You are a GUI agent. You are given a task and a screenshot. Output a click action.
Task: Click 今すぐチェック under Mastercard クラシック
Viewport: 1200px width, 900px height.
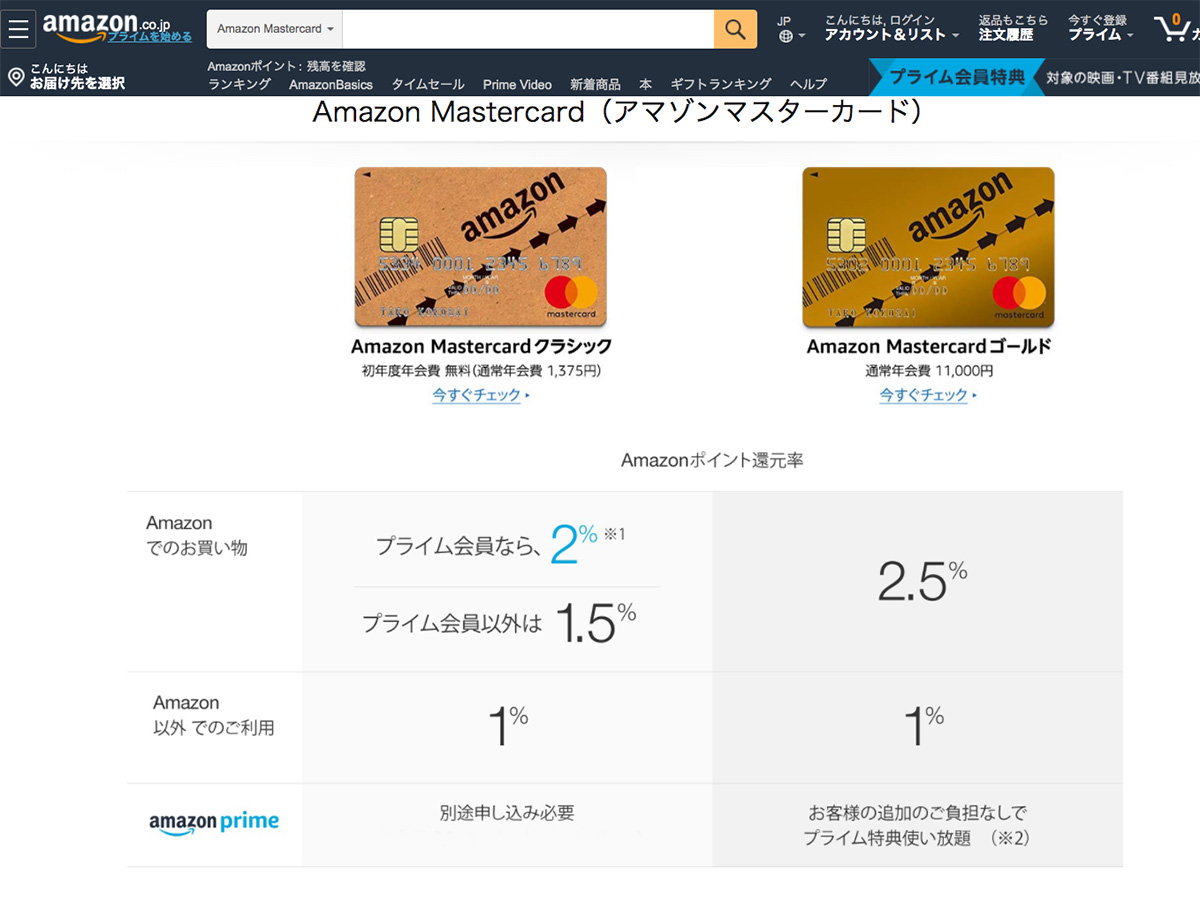(477, 395)
